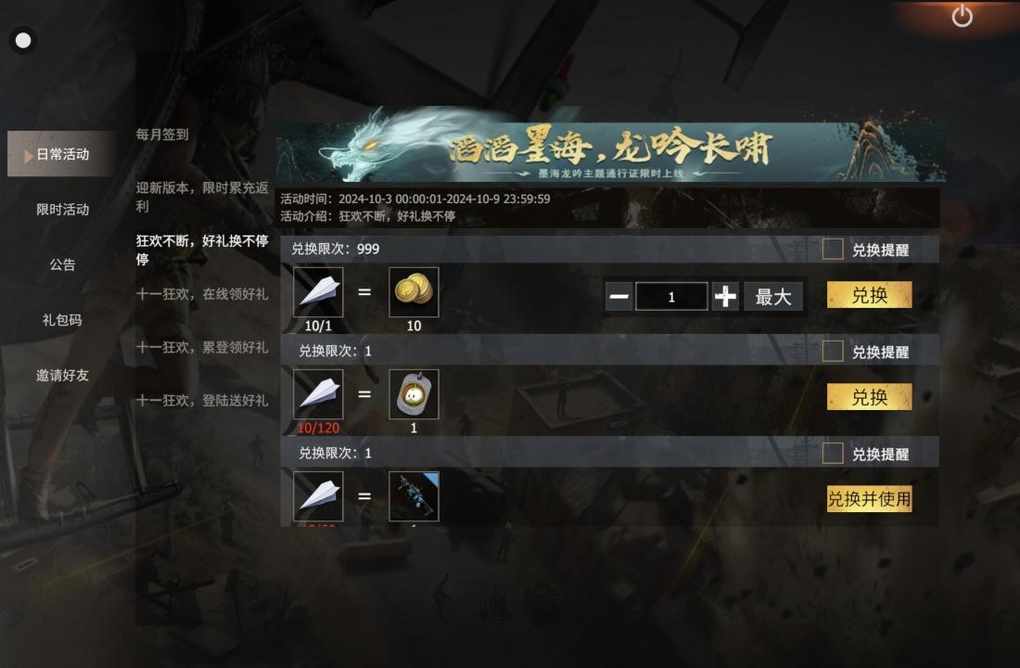
Task: Click the dog tag reward icon
Action: tap(414, 394)
